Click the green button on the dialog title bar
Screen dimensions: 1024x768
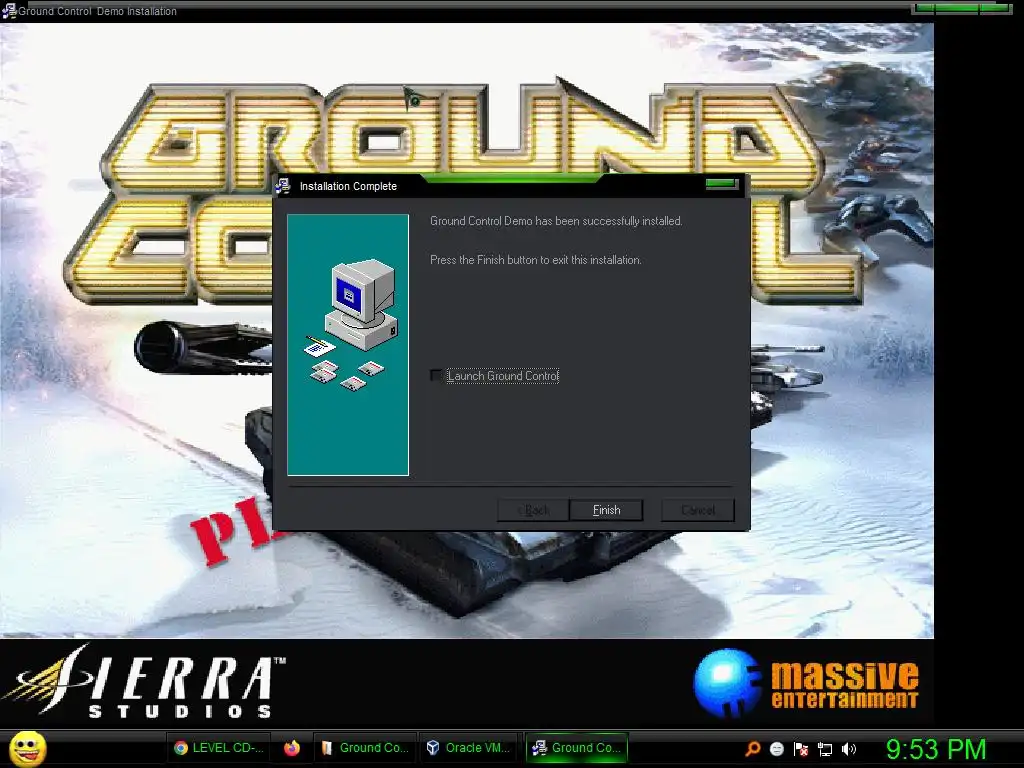click(x=722, y=185)
